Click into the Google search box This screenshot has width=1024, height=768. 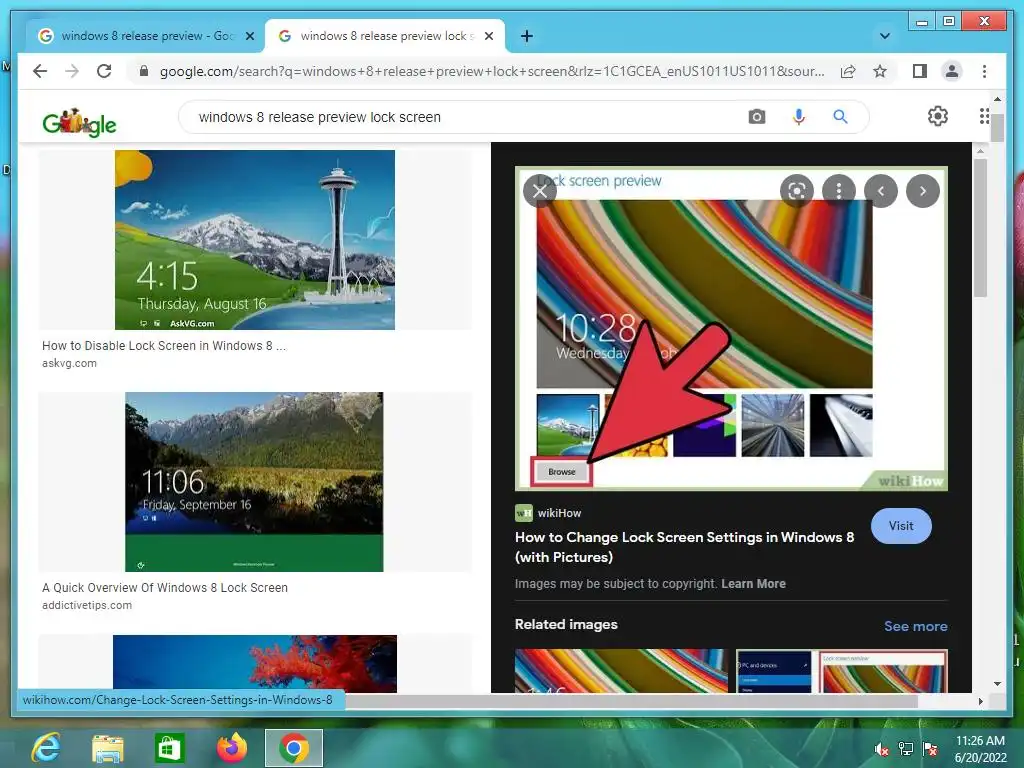470,117
